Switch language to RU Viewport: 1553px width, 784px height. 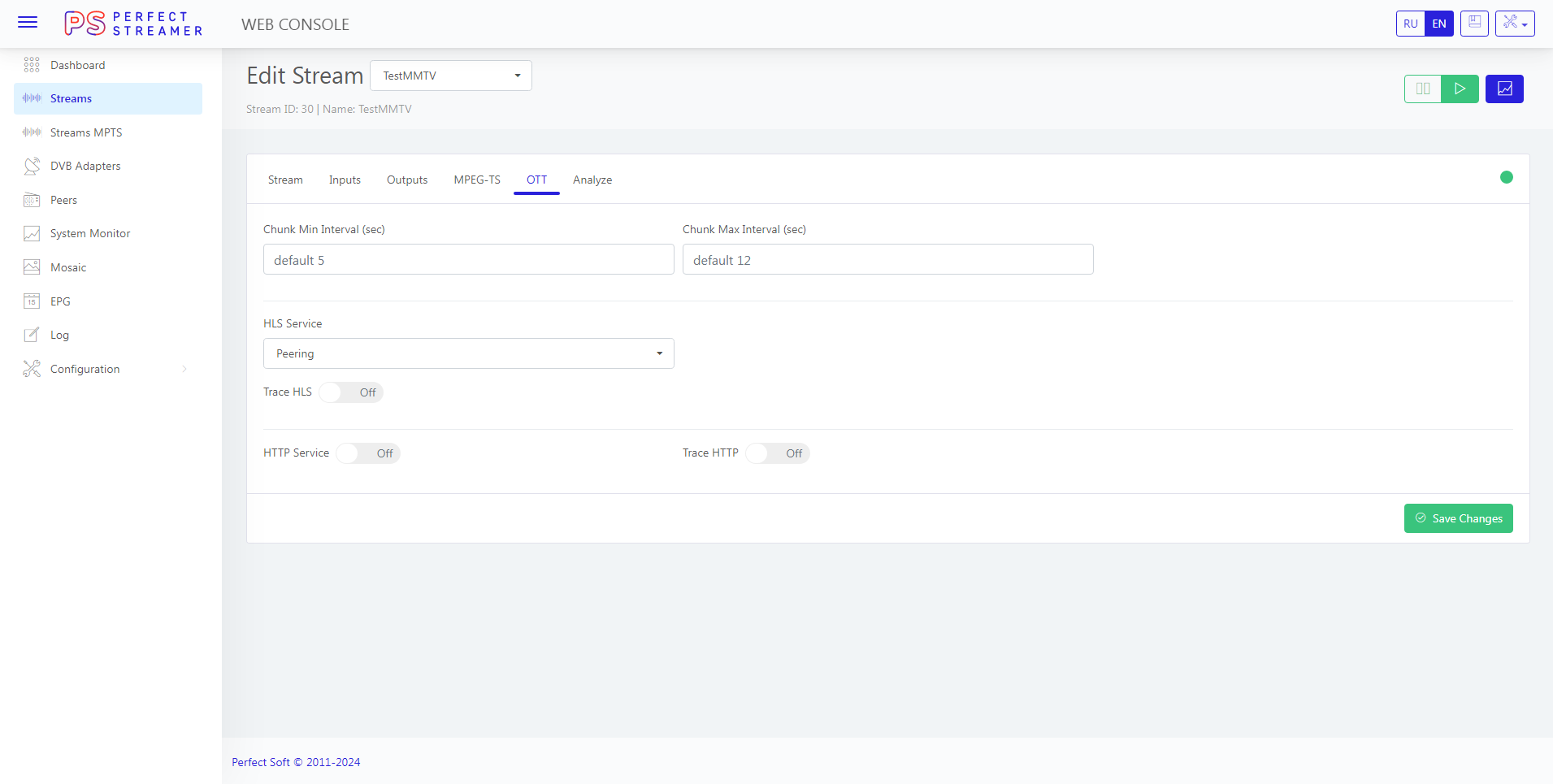tap(1410, 24)
